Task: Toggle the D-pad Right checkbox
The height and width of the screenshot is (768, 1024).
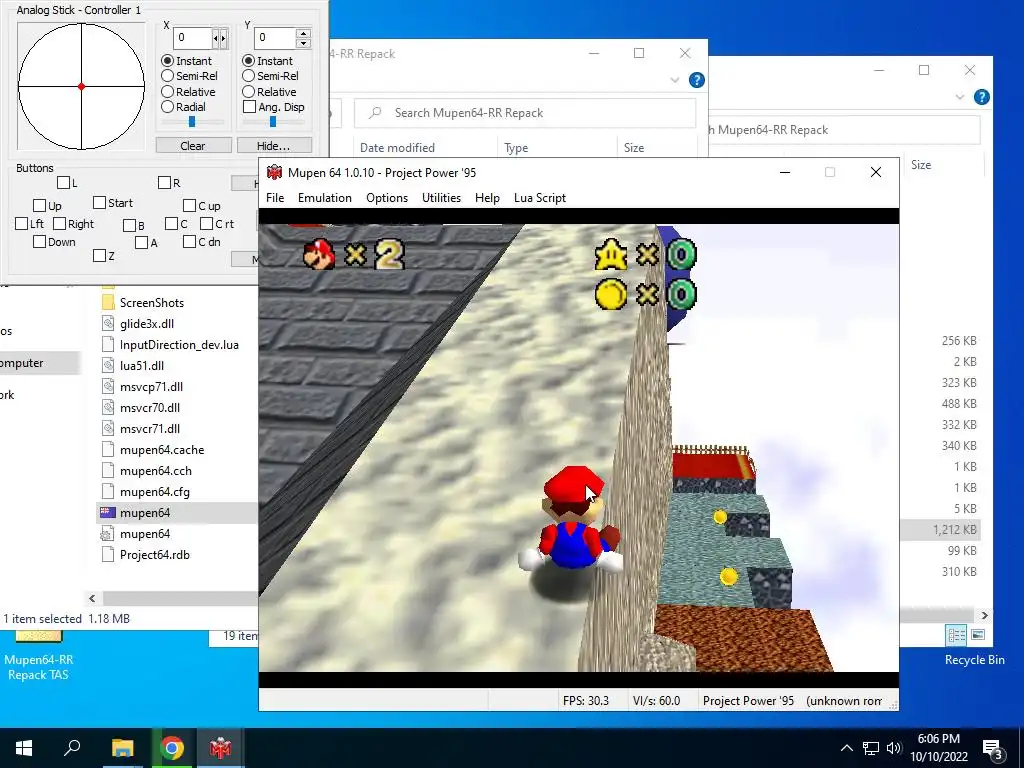Action: [59, 224]
